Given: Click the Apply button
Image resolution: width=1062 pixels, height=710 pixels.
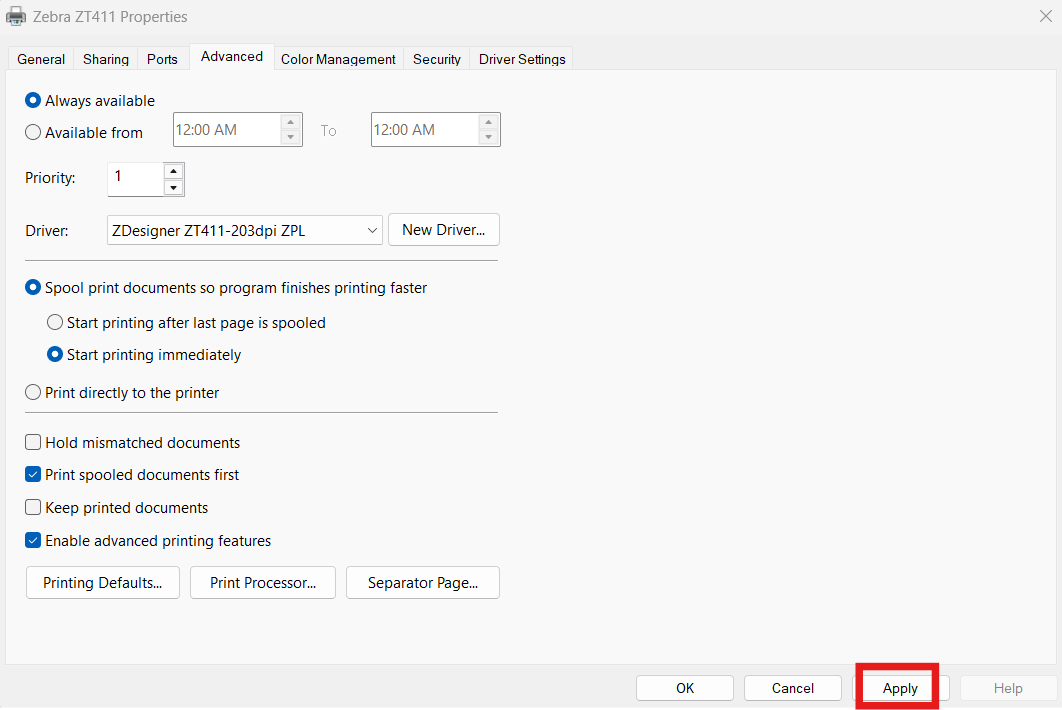Looking at the screenshot, I should 900,688.
